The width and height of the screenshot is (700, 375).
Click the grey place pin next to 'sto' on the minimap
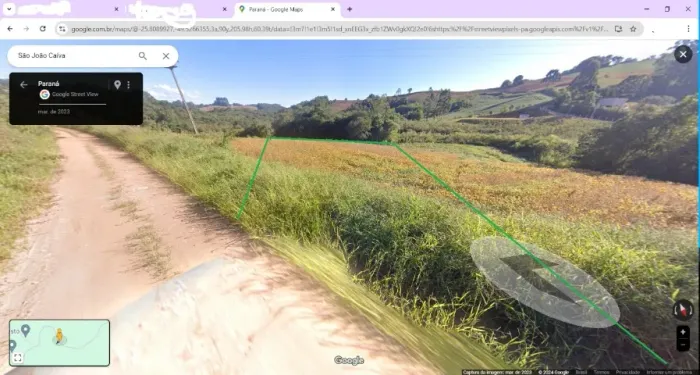click(x=25, y=330)
